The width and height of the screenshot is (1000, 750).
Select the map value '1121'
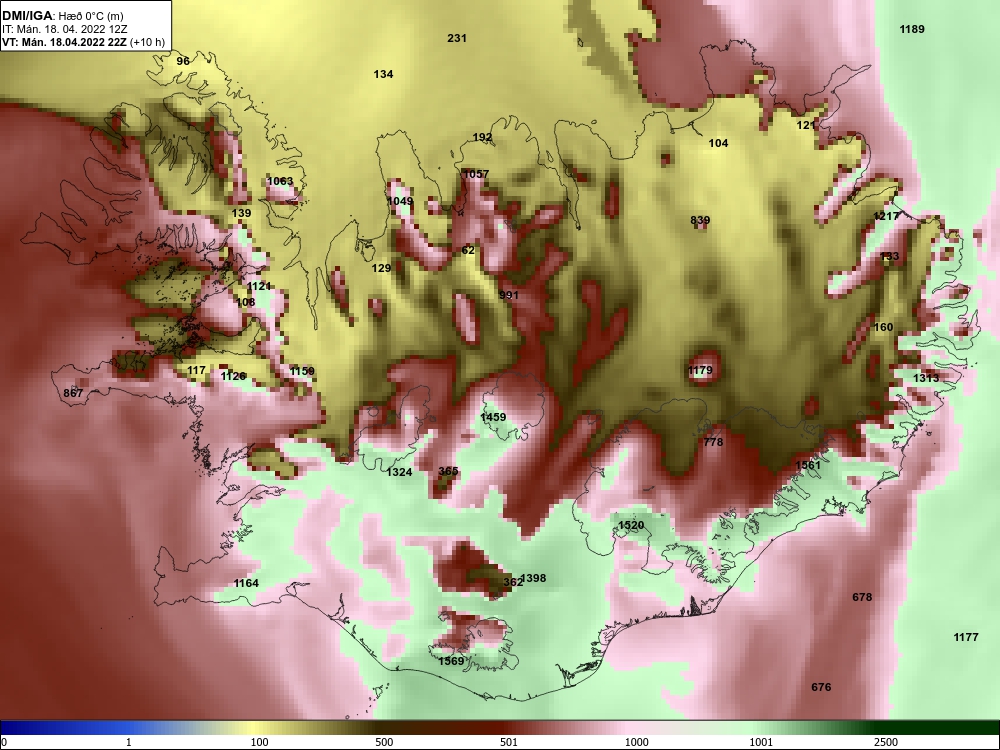click(x=259, y=286)
